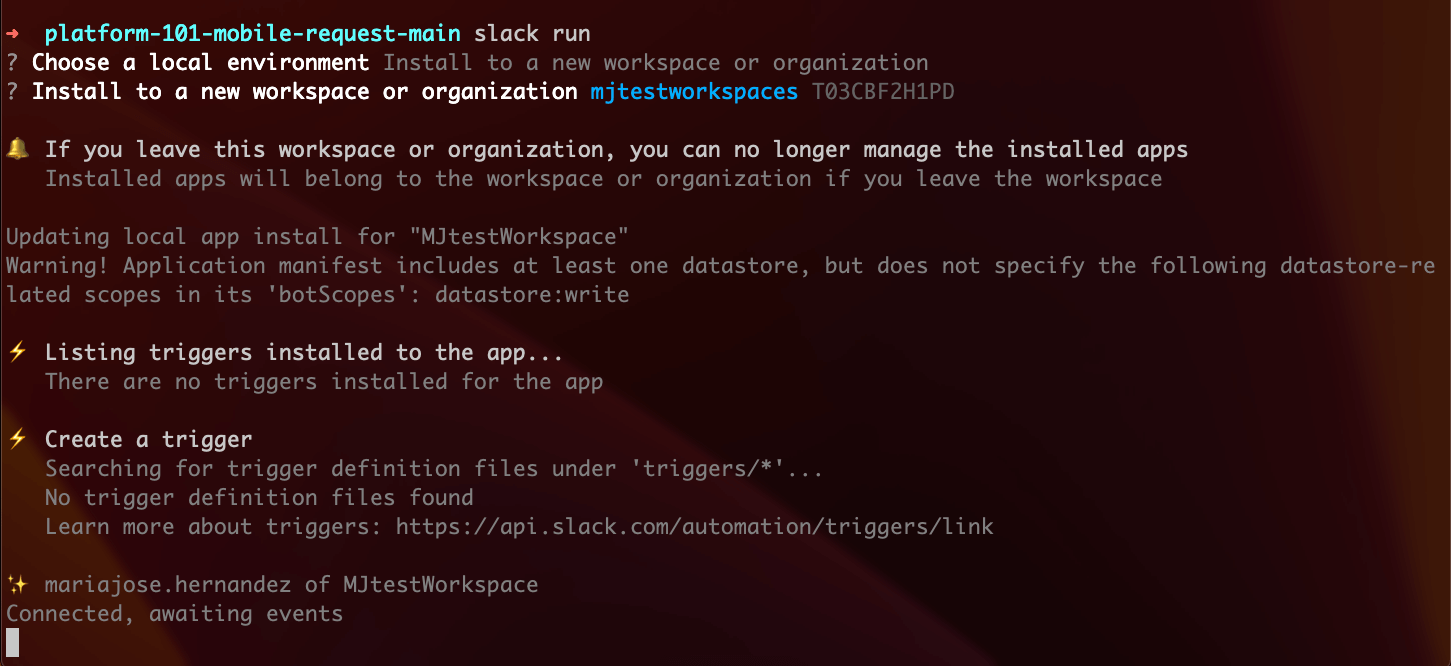Click the datastore:write scope text

pos(532,295)
